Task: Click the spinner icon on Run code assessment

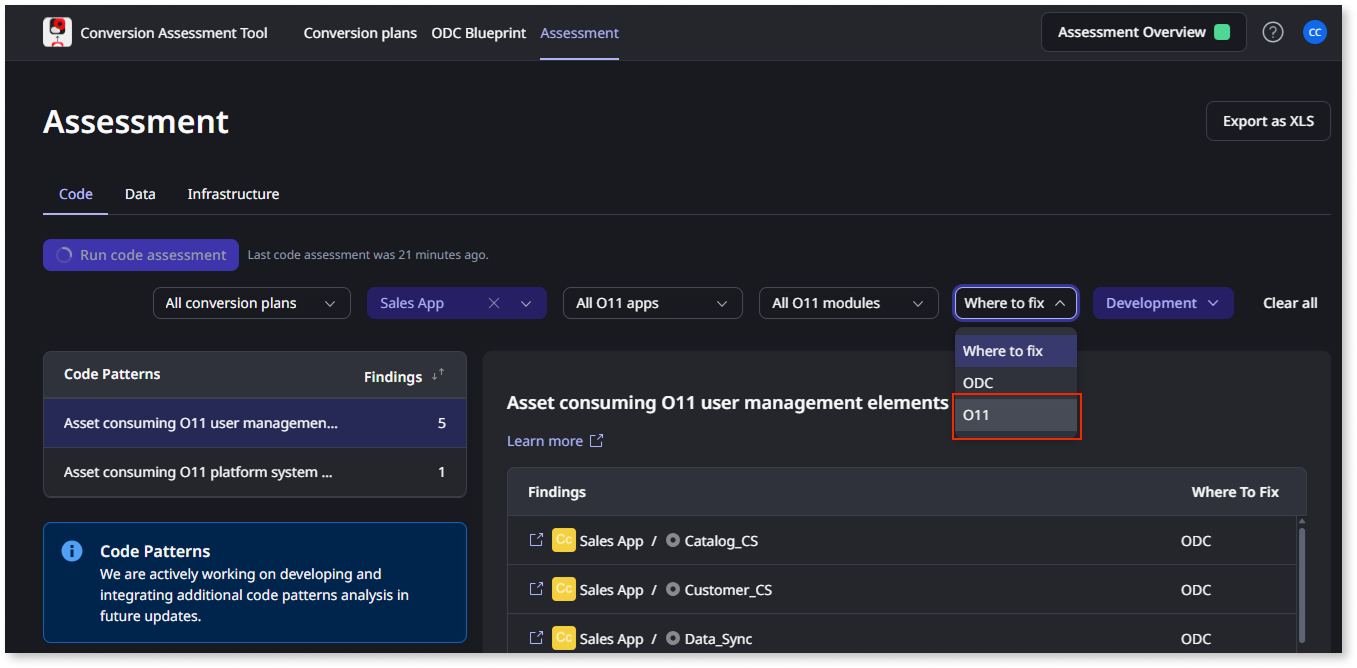Action: point(64,255)
